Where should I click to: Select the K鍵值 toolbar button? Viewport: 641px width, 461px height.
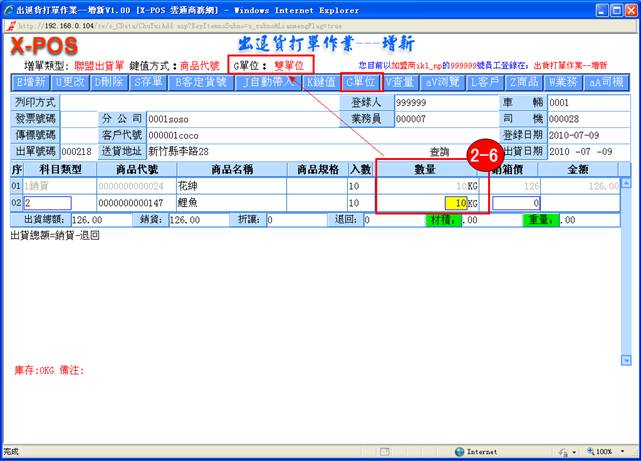(321, 82)
